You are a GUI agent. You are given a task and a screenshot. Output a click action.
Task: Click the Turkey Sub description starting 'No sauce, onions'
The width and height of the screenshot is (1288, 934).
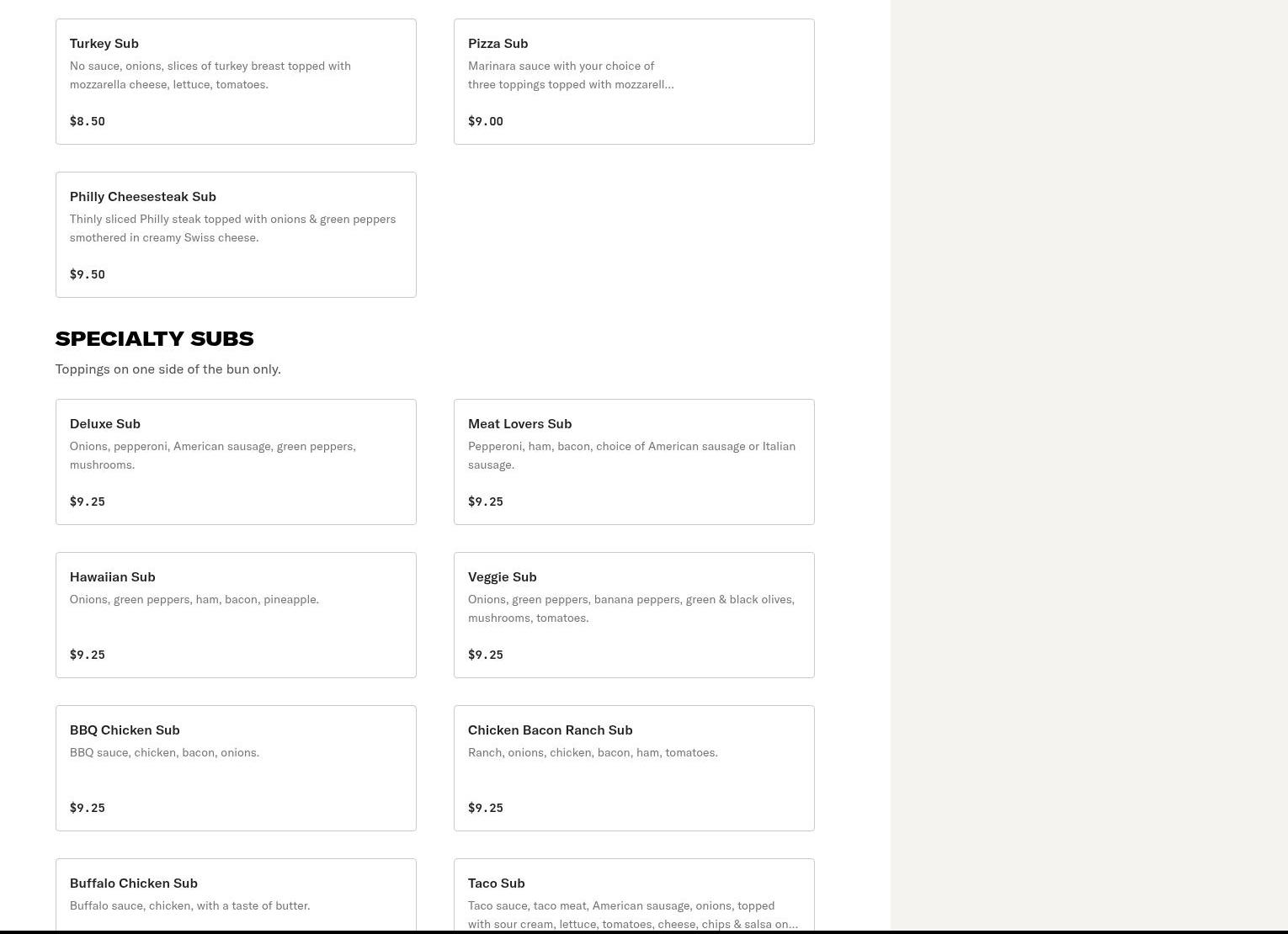(x=210, y=75)
